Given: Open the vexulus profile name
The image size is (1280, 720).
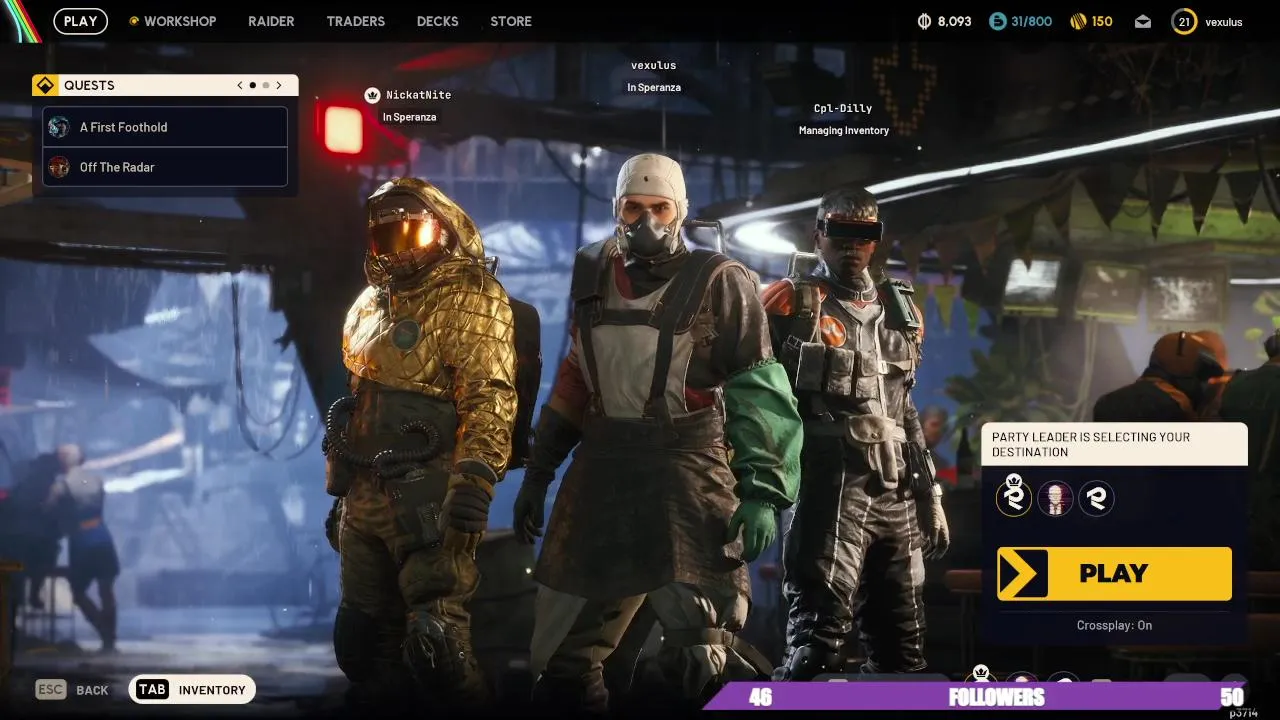Looking at the screenshot, I should [1224, 22].
